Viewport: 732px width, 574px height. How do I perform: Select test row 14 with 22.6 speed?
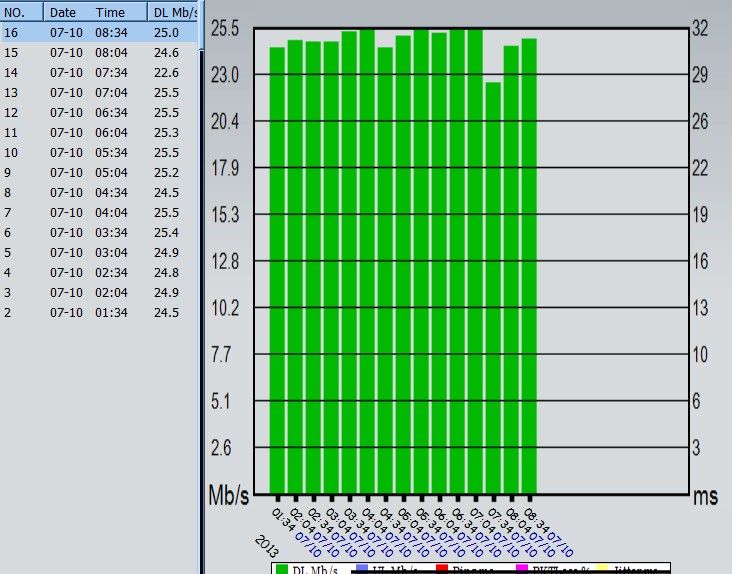click(99, 73)
